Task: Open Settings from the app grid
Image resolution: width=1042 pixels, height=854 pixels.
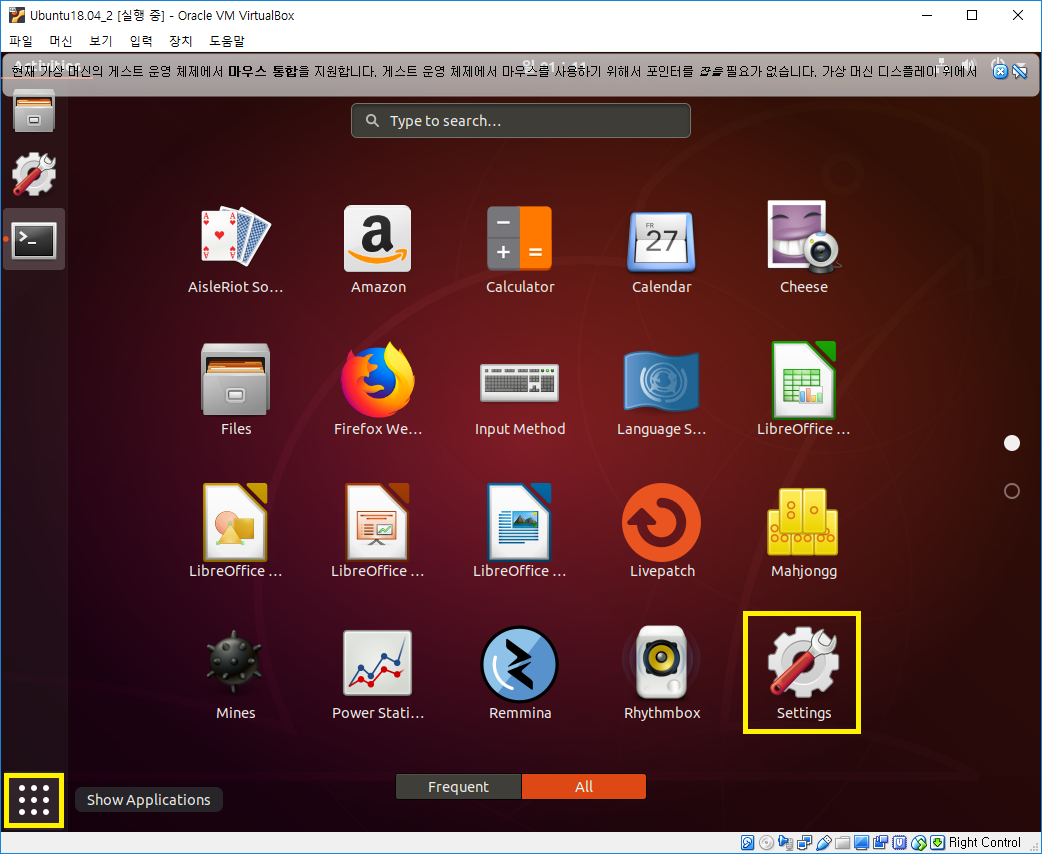Action: (802, 673)
